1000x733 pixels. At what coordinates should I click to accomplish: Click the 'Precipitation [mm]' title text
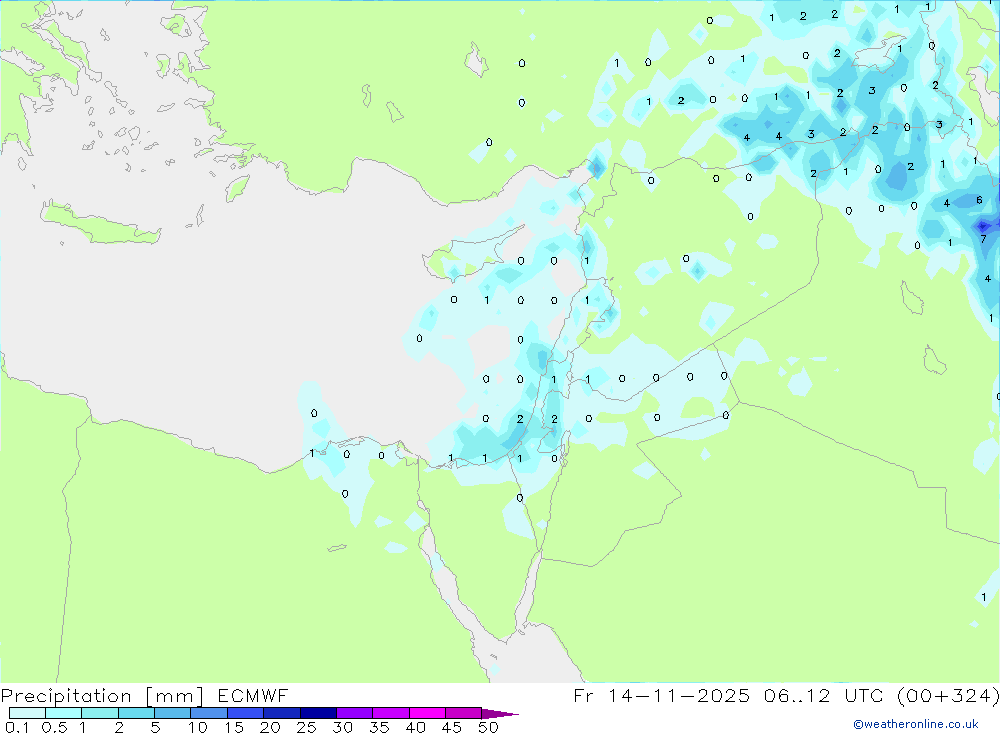[x=102, y=696]
